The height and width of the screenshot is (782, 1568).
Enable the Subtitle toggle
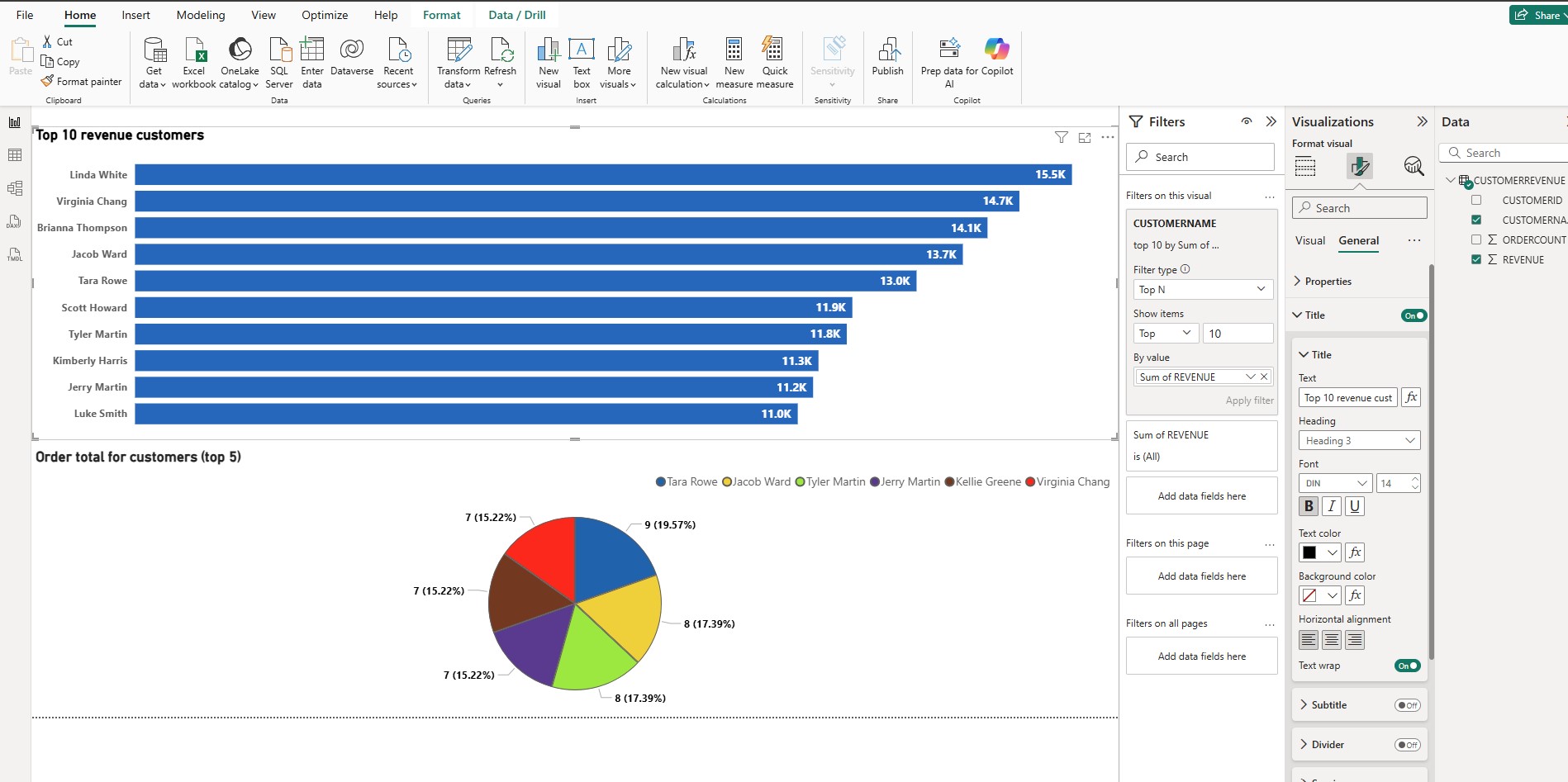(1407, 705)
